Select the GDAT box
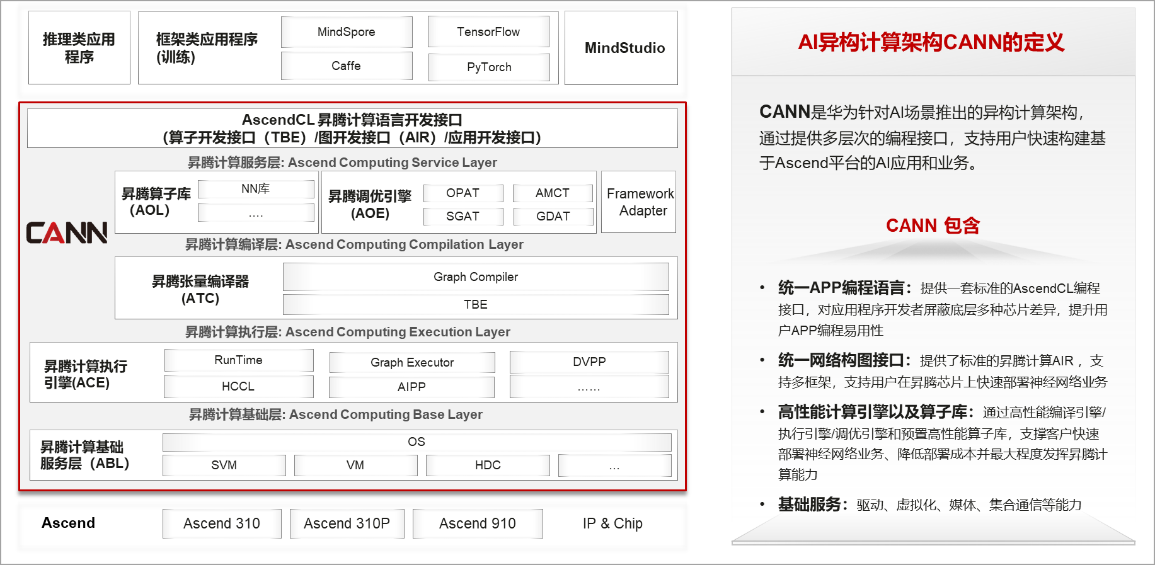The height and width of the screenshot is (565, 1155). [552, 217]
